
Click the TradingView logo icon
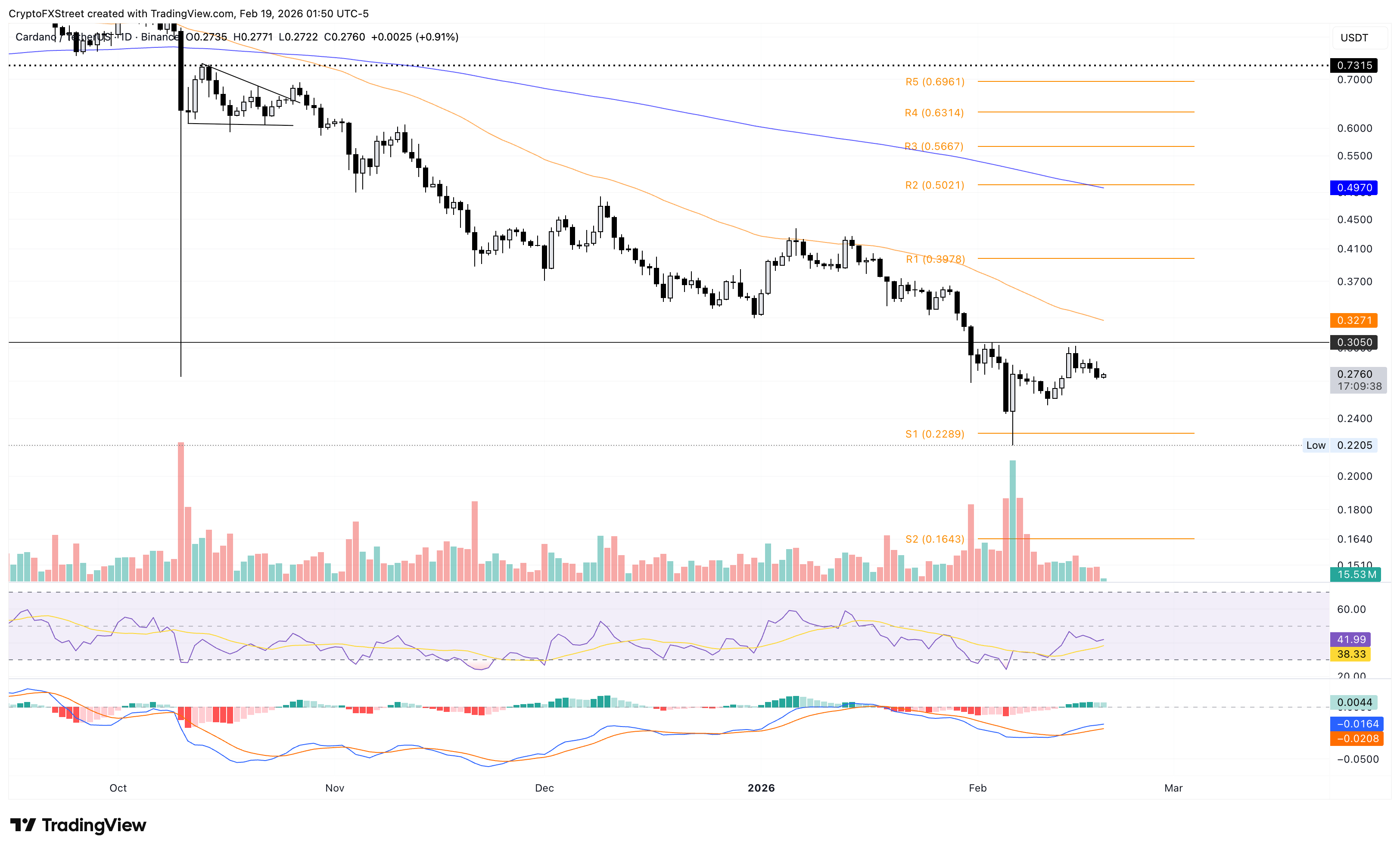click(x=23, y=824)
